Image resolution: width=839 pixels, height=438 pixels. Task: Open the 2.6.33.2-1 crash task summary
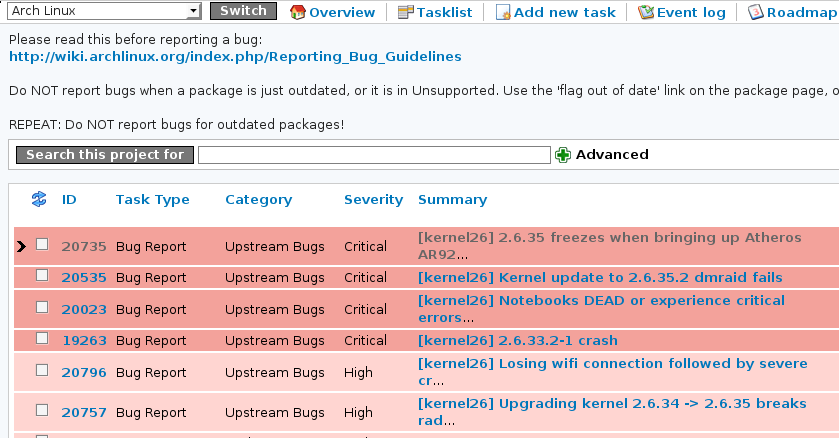(517, 340)
